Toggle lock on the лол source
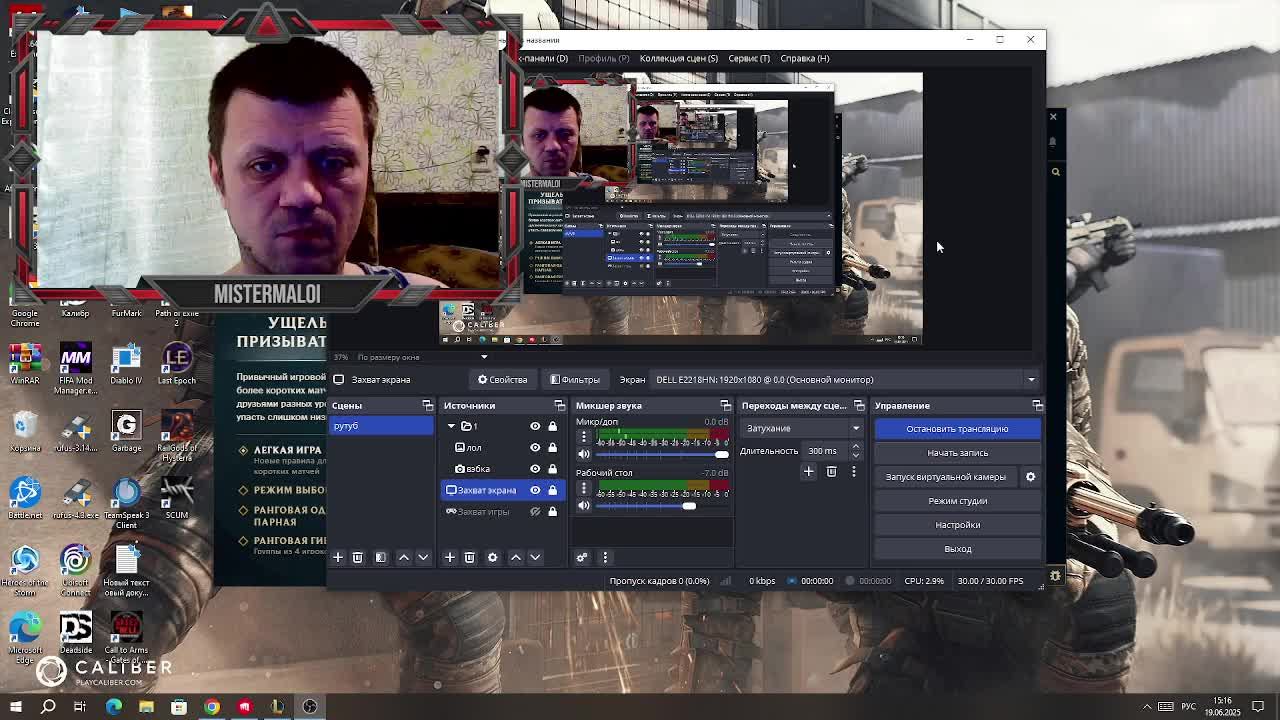This screenshot has height=720, width=1280. [x=552, y=448]
